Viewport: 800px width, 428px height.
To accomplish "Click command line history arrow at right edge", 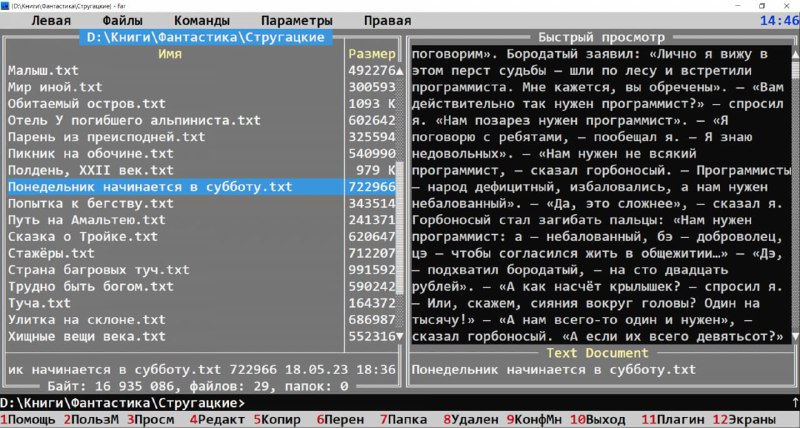I will pyautogui.click(x=795, y=403).
